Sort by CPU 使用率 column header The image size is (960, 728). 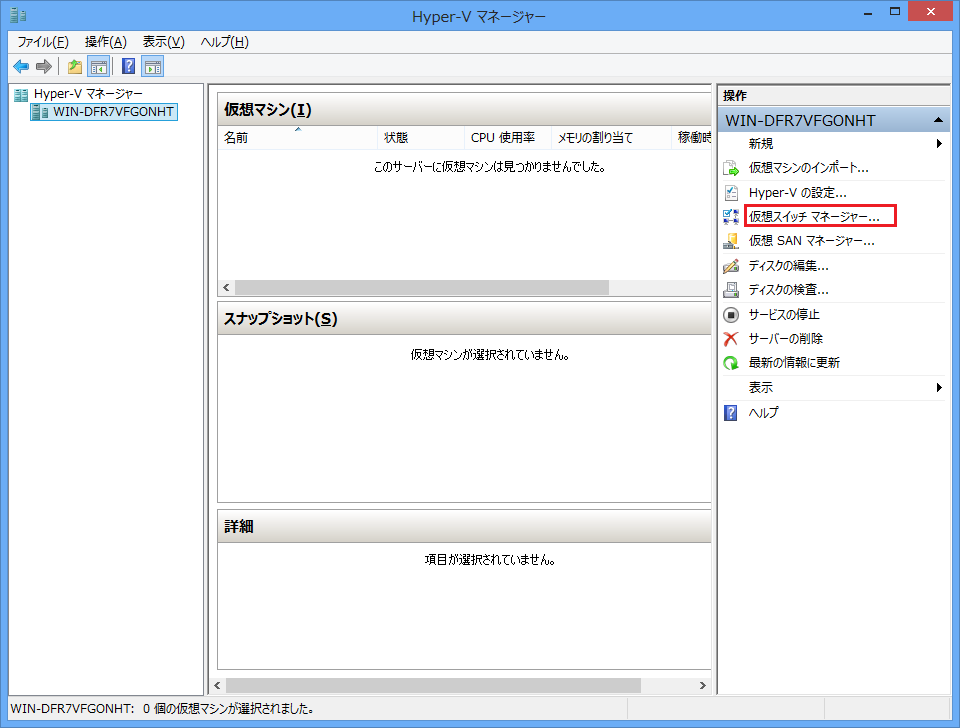click(508, 138)
